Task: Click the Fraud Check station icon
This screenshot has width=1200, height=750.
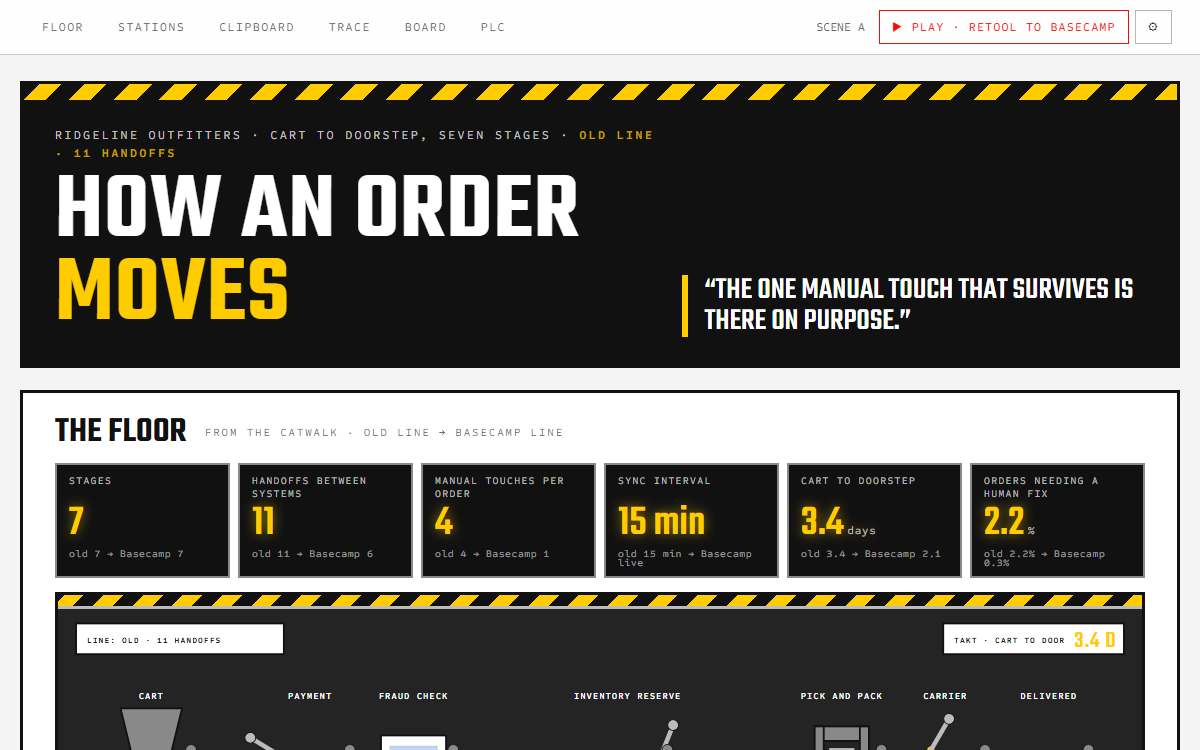Action: [413, 742]
